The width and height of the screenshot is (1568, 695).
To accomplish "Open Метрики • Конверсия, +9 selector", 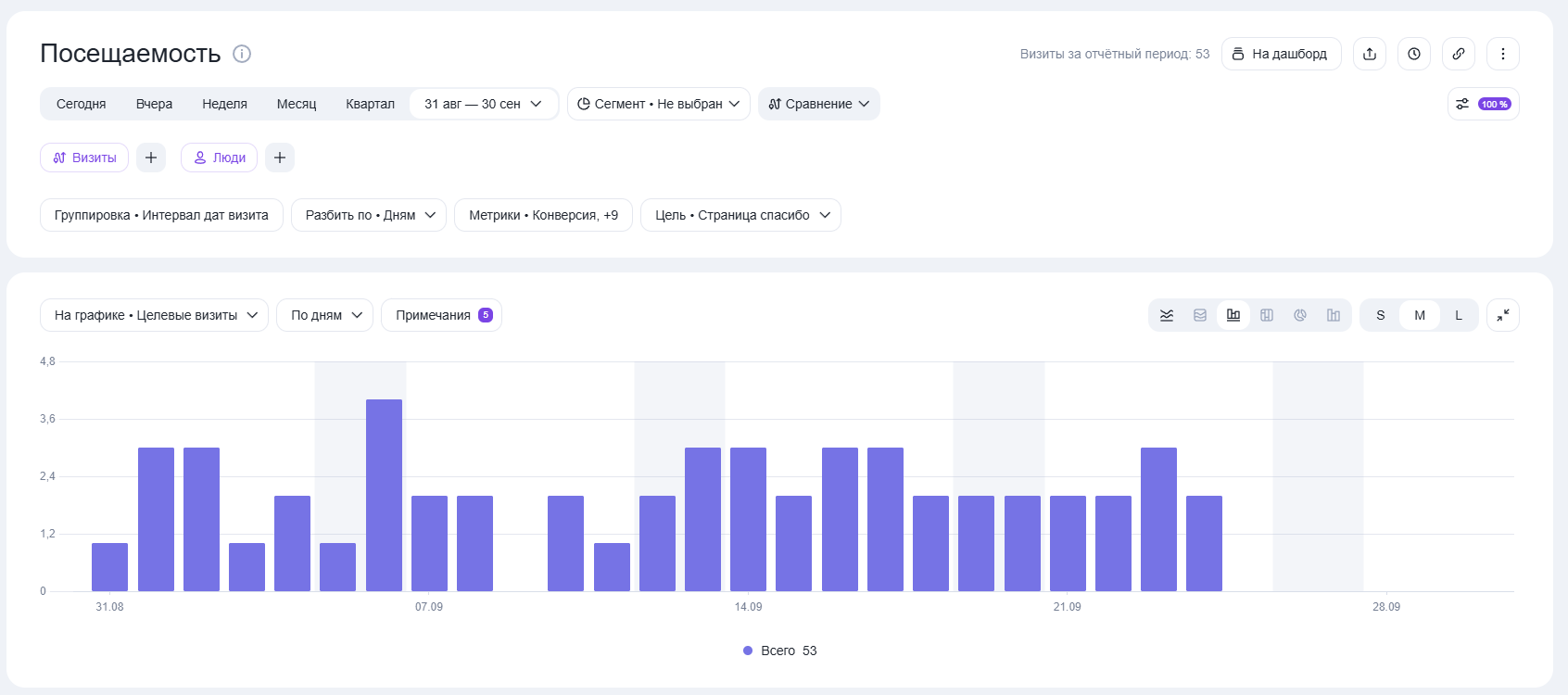I will point(543,215).
